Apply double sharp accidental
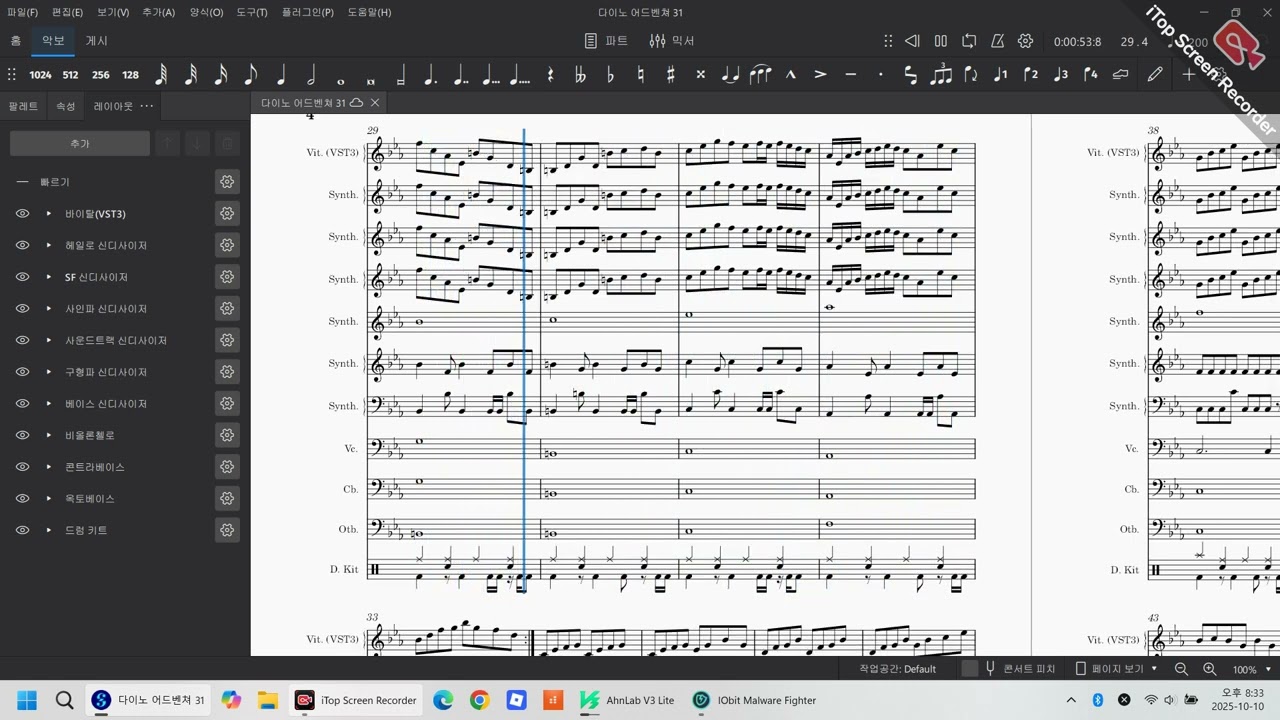The image size is (1280, 720). pos(700,74)
